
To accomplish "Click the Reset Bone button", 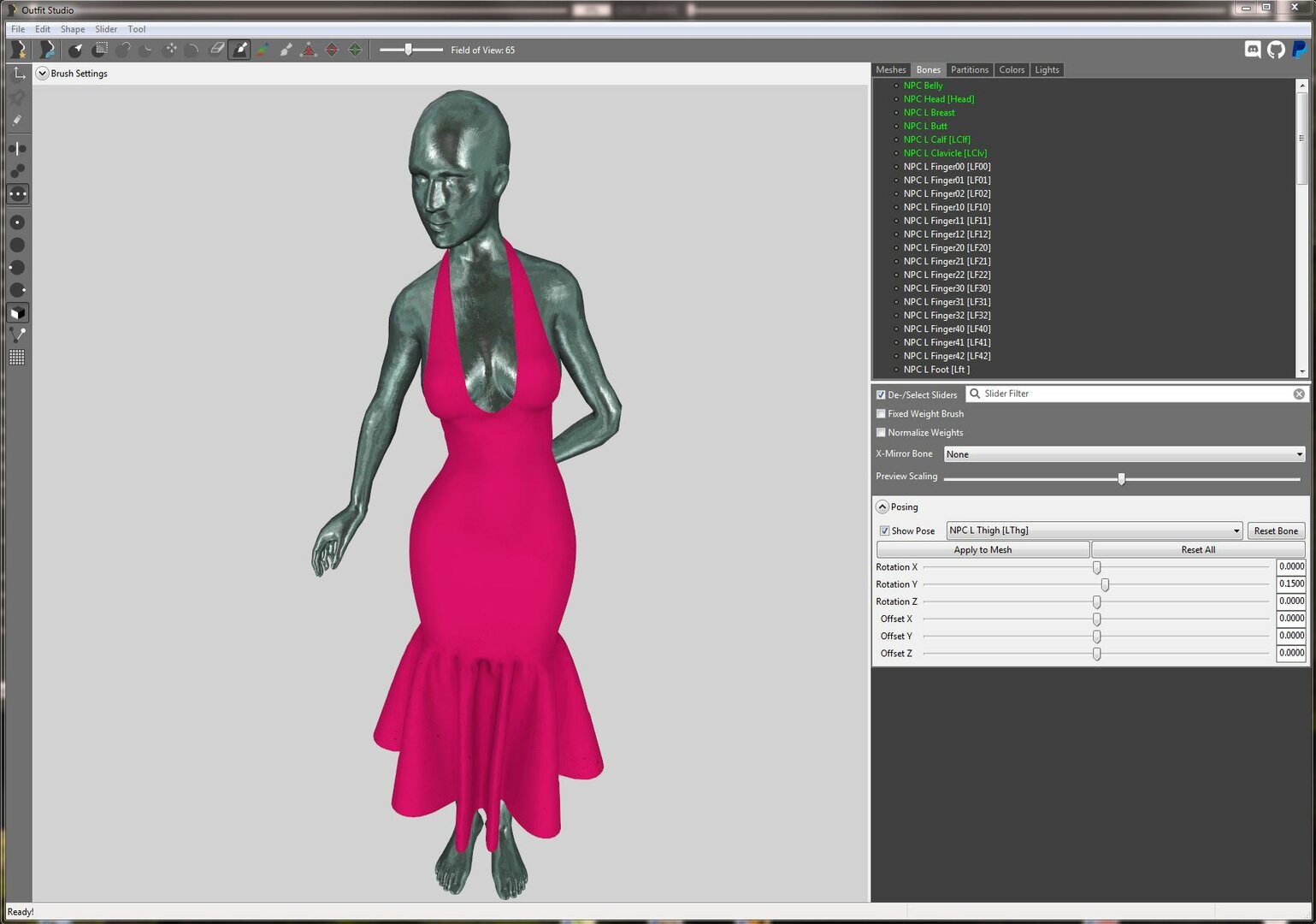I will coord(1276,531).
